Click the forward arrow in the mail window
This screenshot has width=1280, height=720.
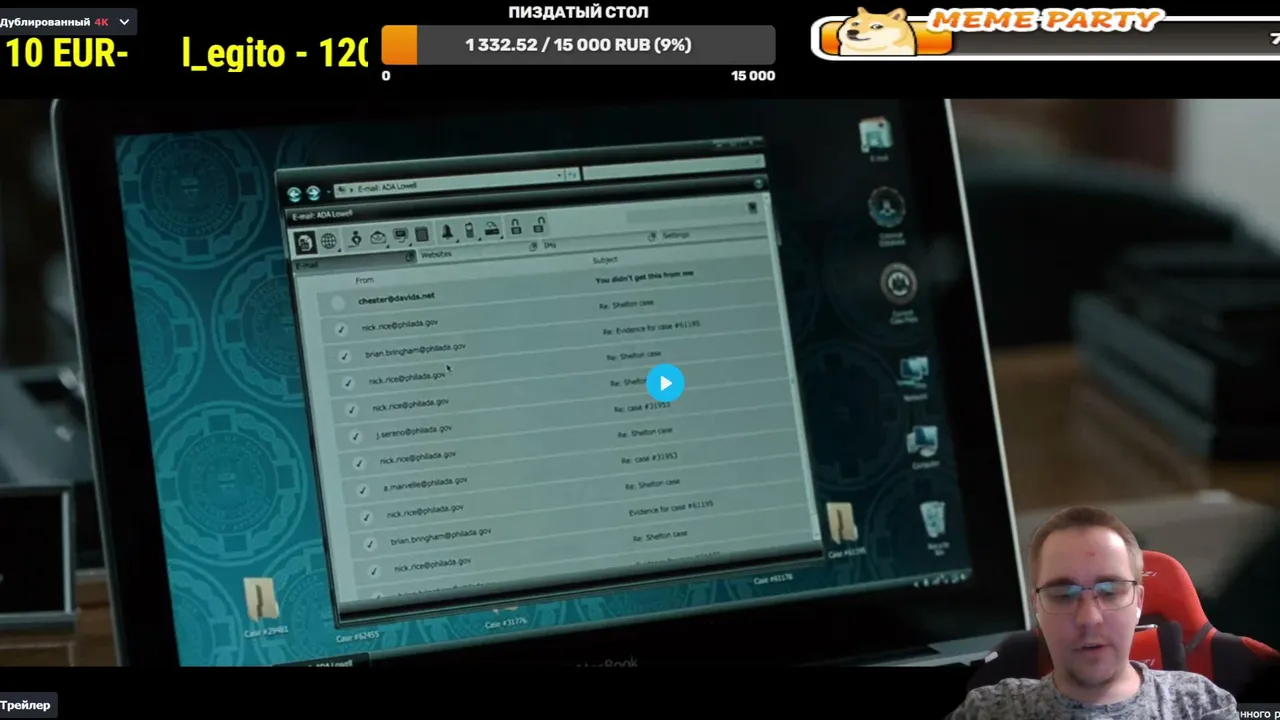pos(313,193)
